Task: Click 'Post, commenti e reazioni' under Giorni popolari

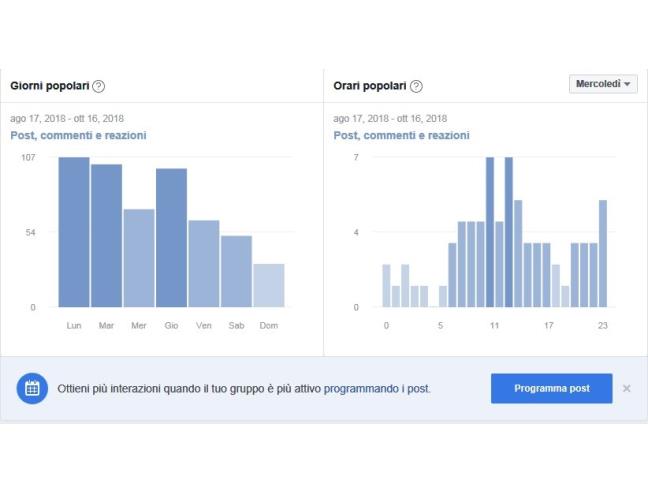Action: pyautogui.click(x=78, y=135)
